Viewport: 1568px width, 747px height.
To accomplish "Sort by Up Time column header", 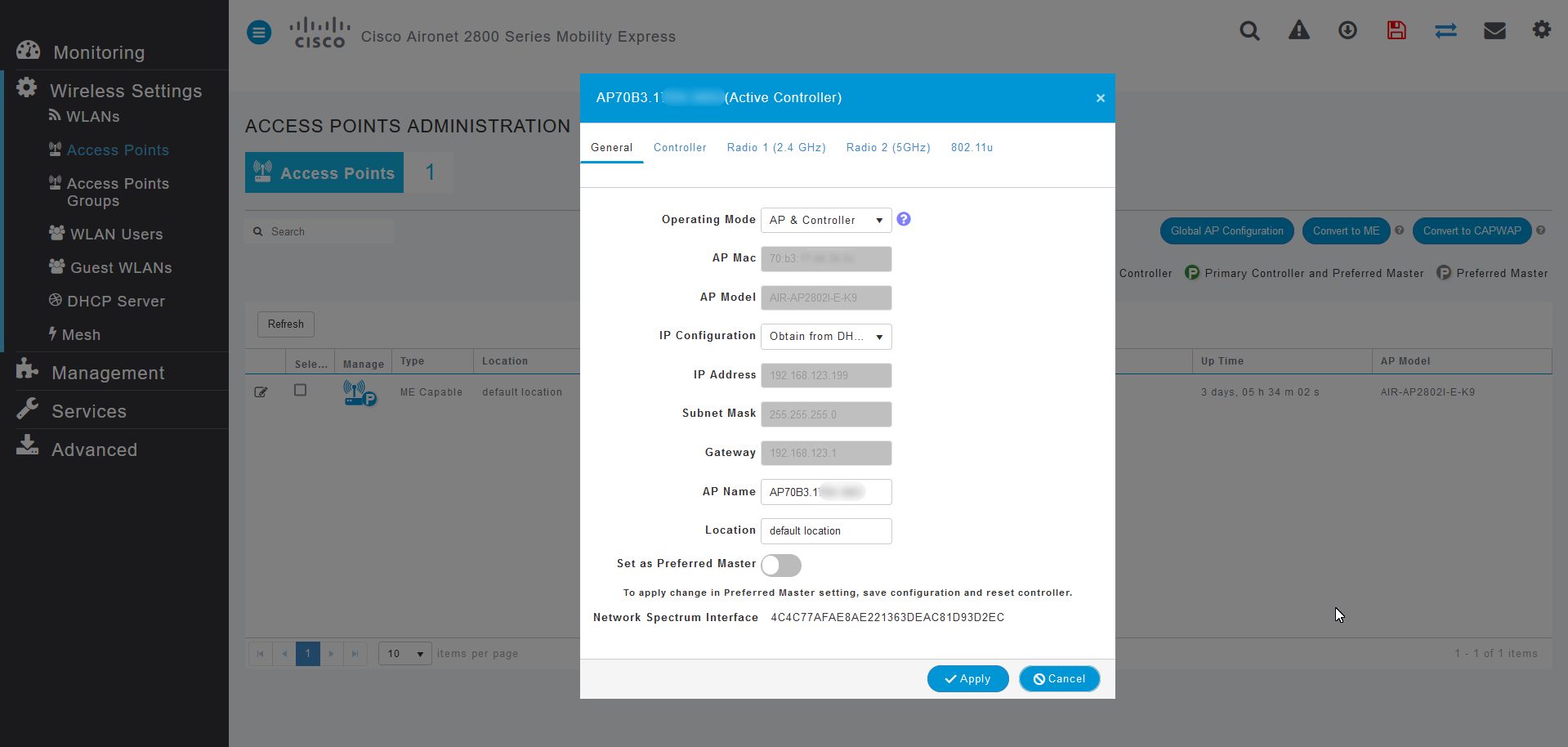I will [x=1282, y=361].
